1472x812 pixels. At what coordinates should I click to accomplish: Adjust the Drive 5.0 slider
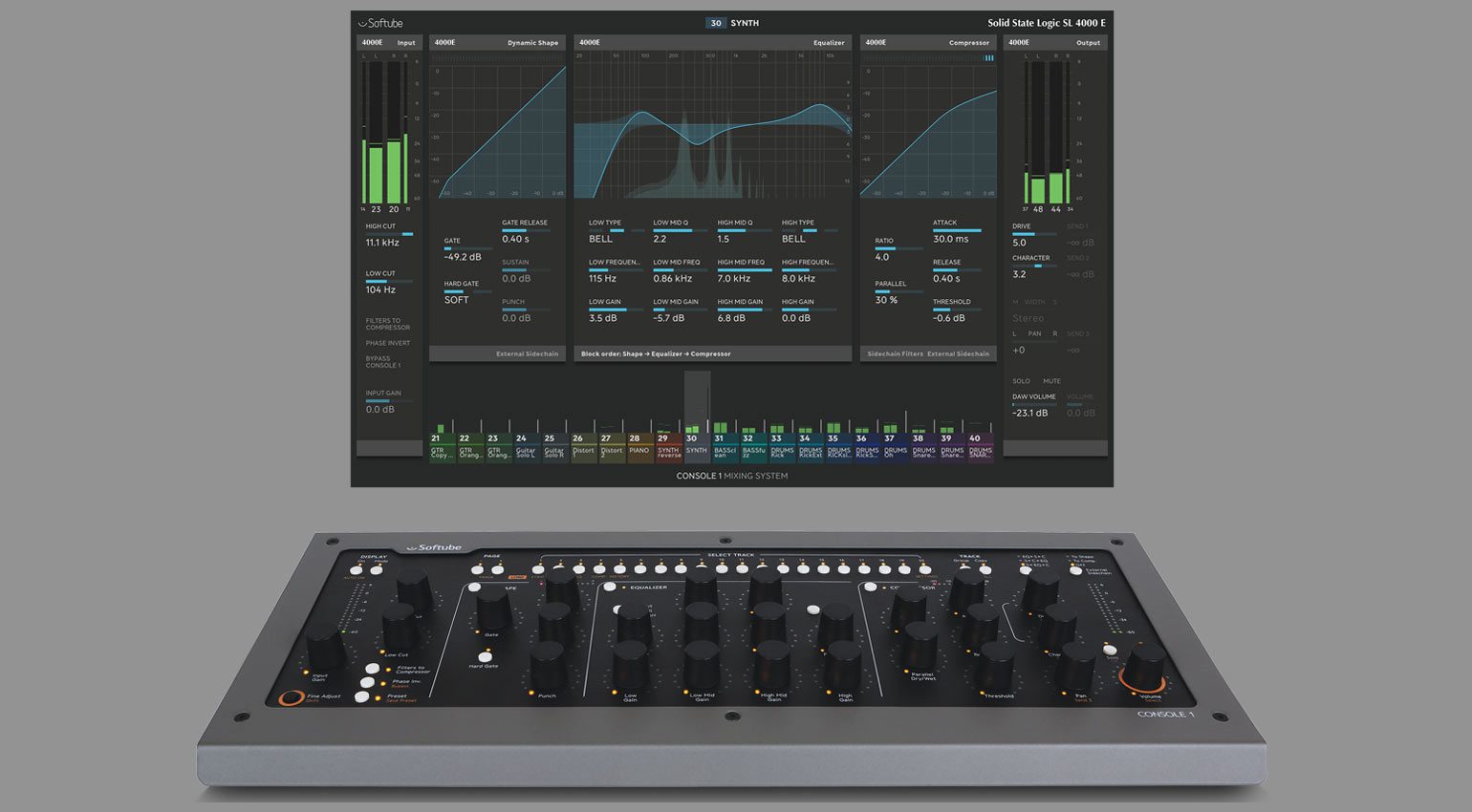[1033, 235]
